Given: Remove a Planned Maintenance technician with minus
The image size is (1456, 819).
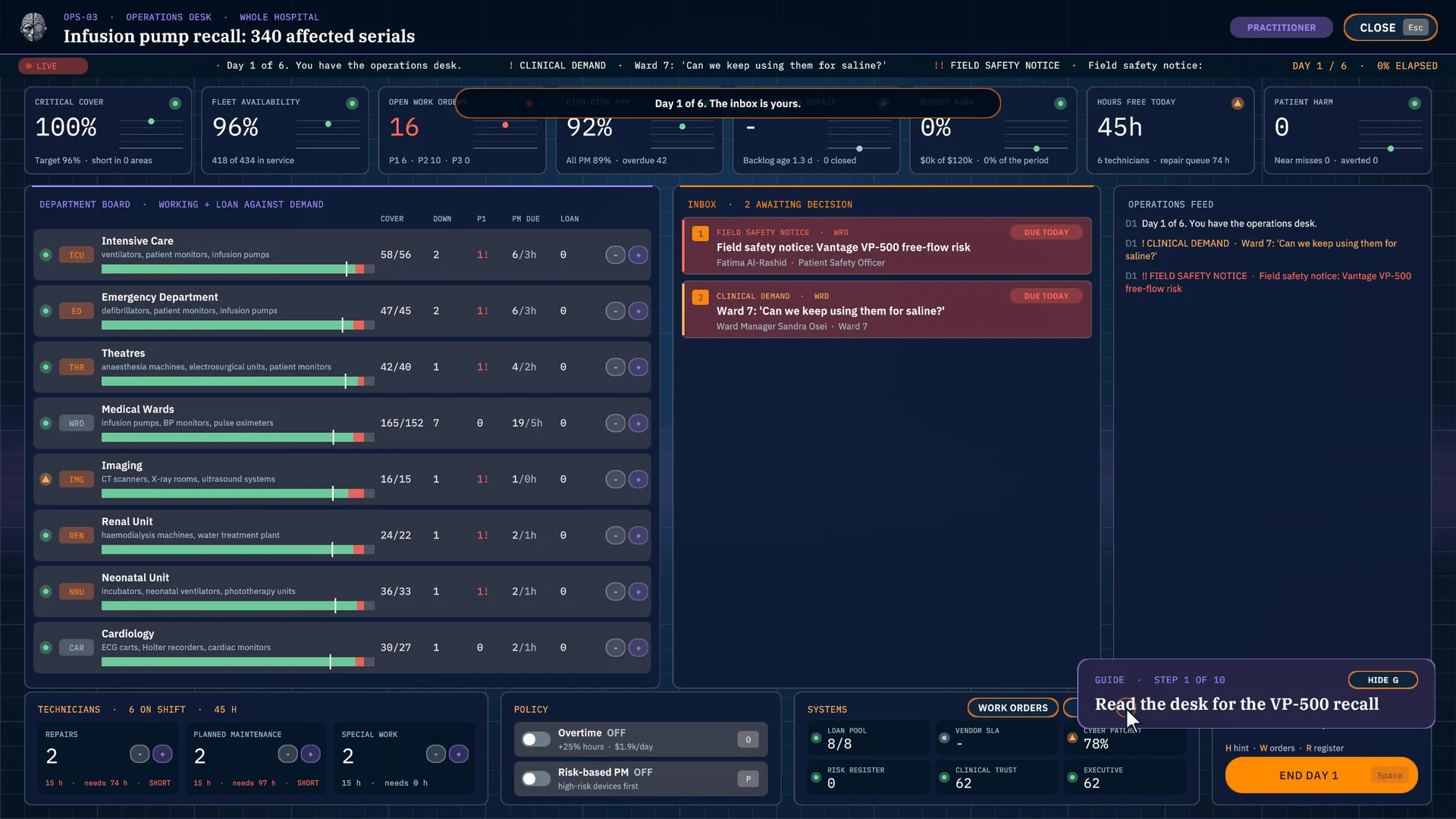Looking at the screenshot, I should (287, 754).
